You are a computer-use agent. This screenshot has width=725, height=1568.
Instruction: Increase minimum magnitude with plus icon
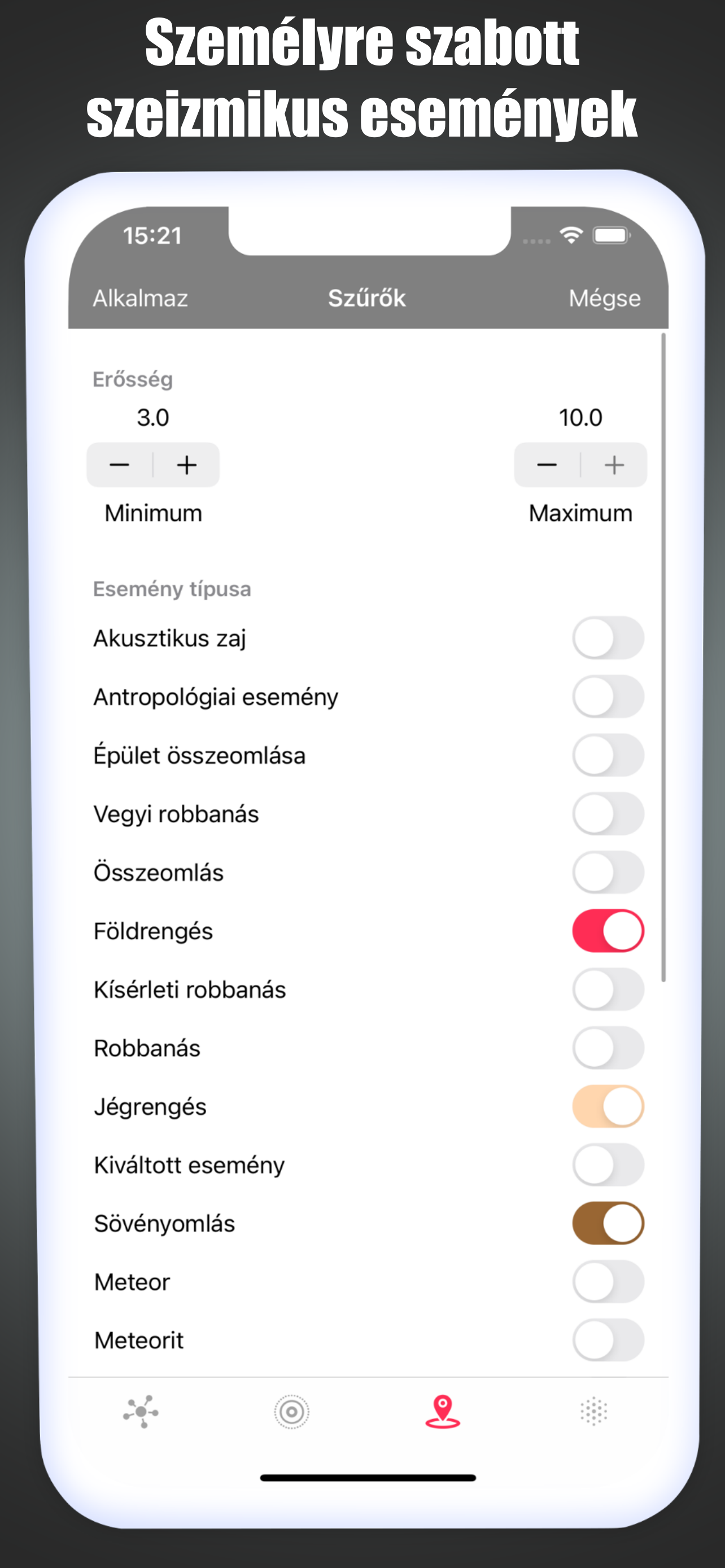[x=187, y=465]
